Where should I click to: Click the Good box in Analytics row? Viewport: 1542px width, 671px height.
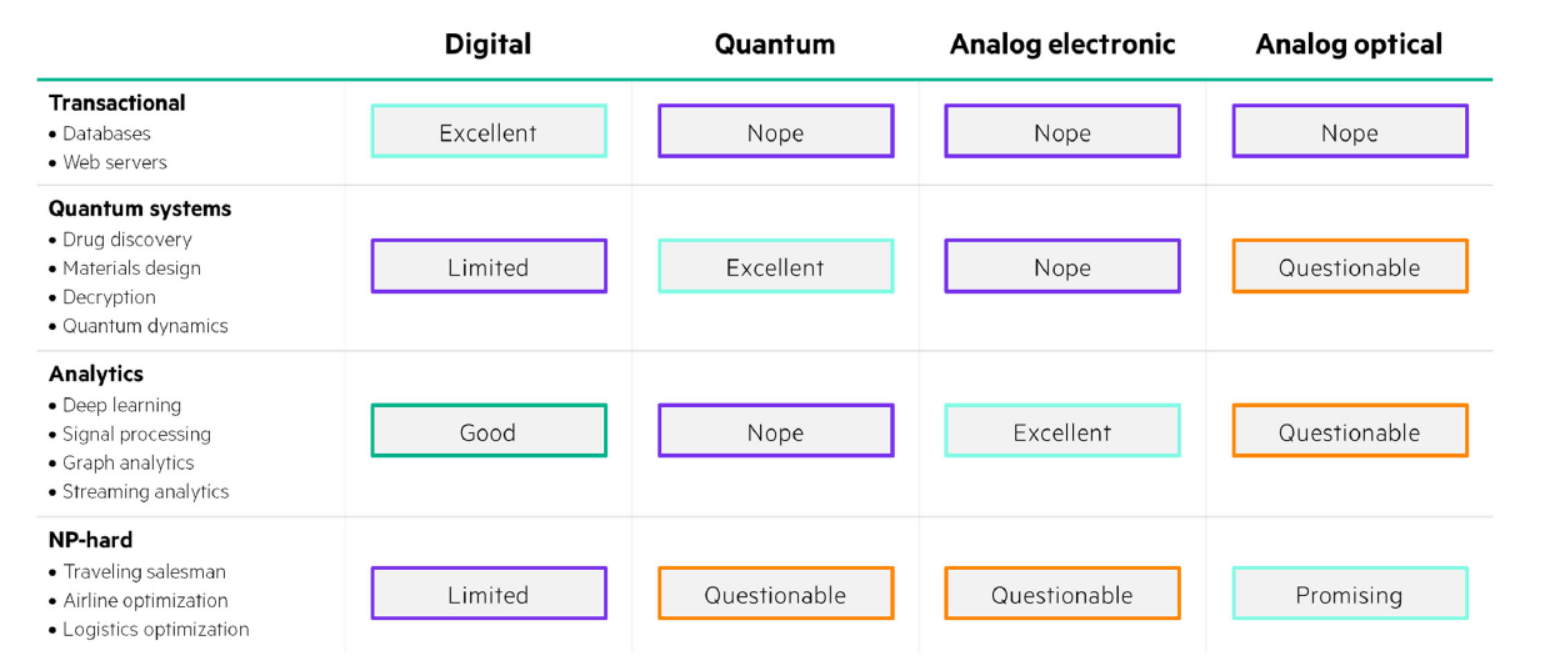coord(488,431)
